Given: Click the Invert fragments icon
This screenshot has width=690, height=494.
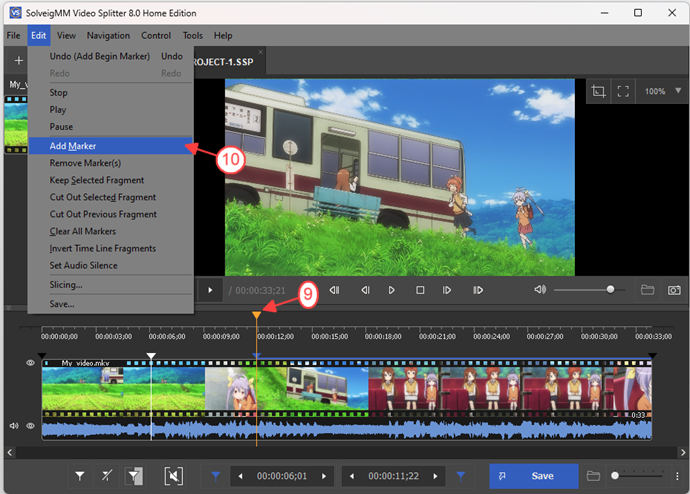Looking at the screenshot, I should tap(134, 476).
